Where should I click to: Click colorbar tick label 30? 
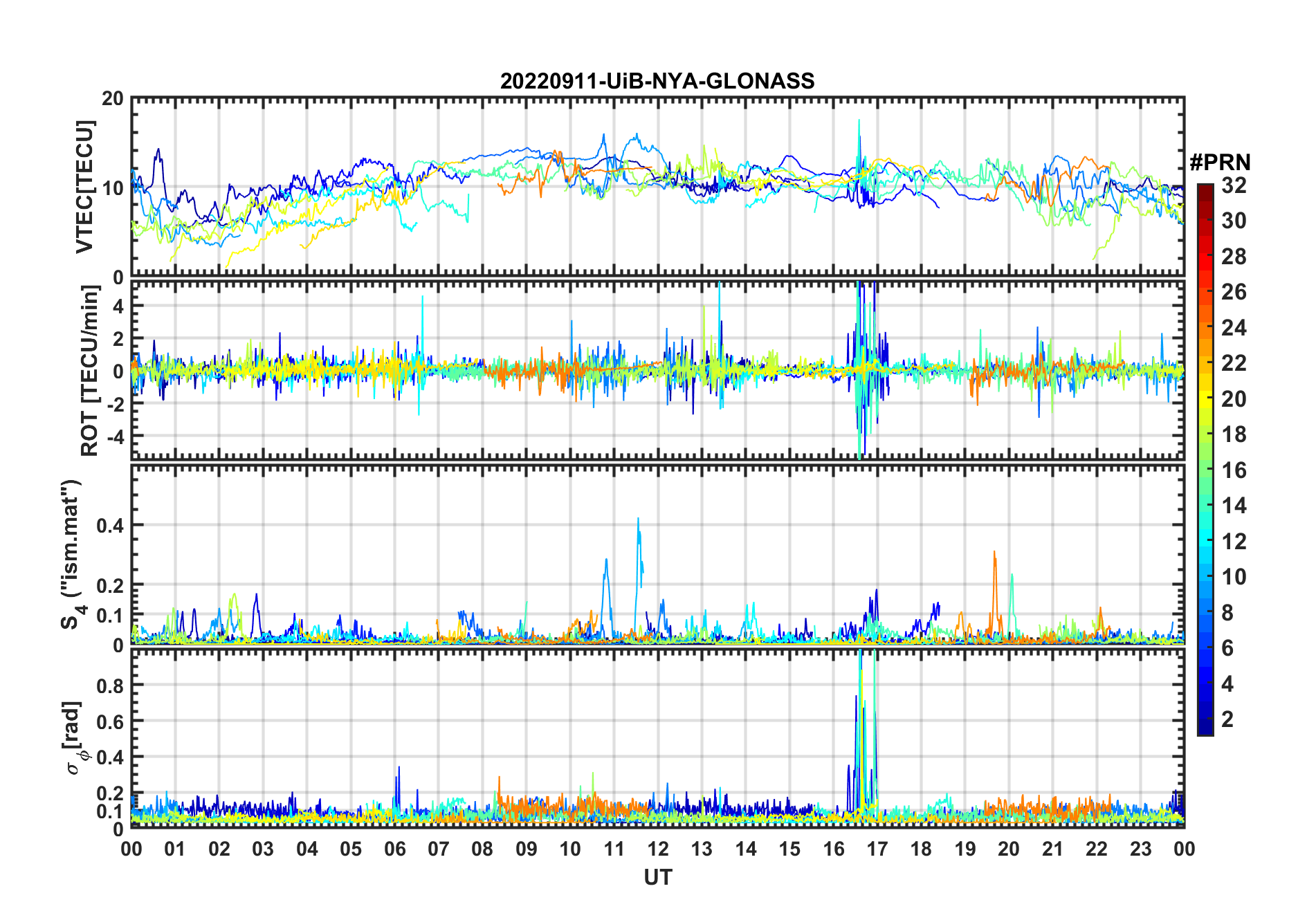(1234, 221)
